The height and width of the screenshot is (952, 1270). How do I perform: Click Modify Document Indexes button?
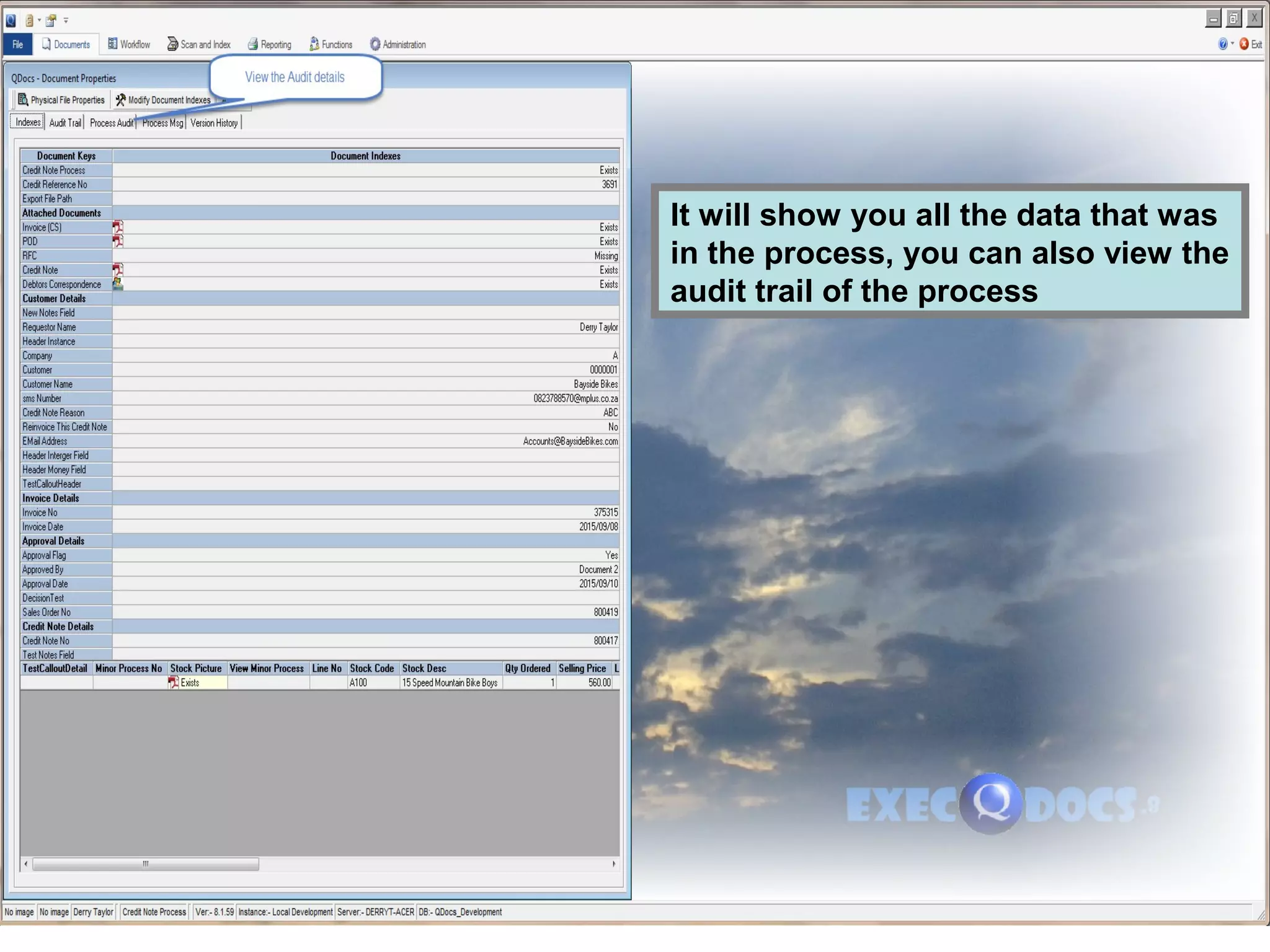click(163, 100)
